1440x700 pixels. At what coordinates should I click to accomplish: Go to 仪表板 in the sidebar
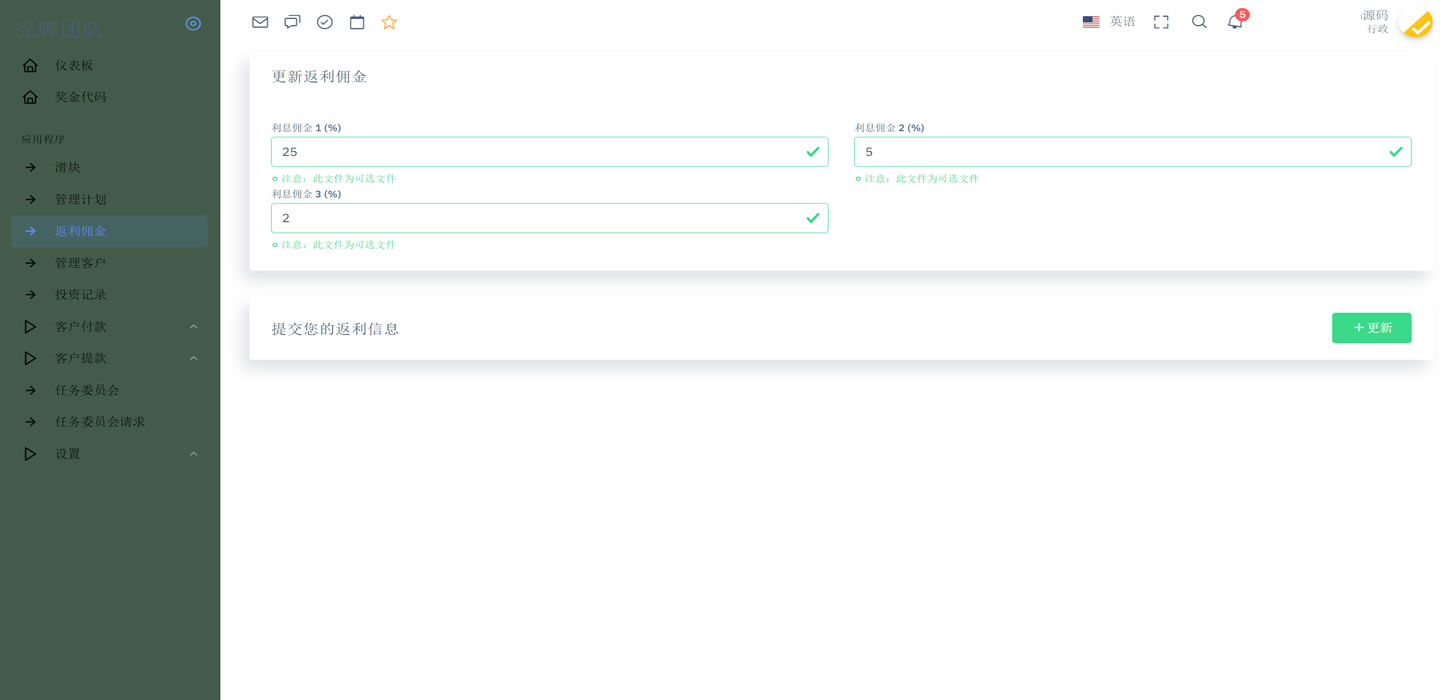pos(74,66)
